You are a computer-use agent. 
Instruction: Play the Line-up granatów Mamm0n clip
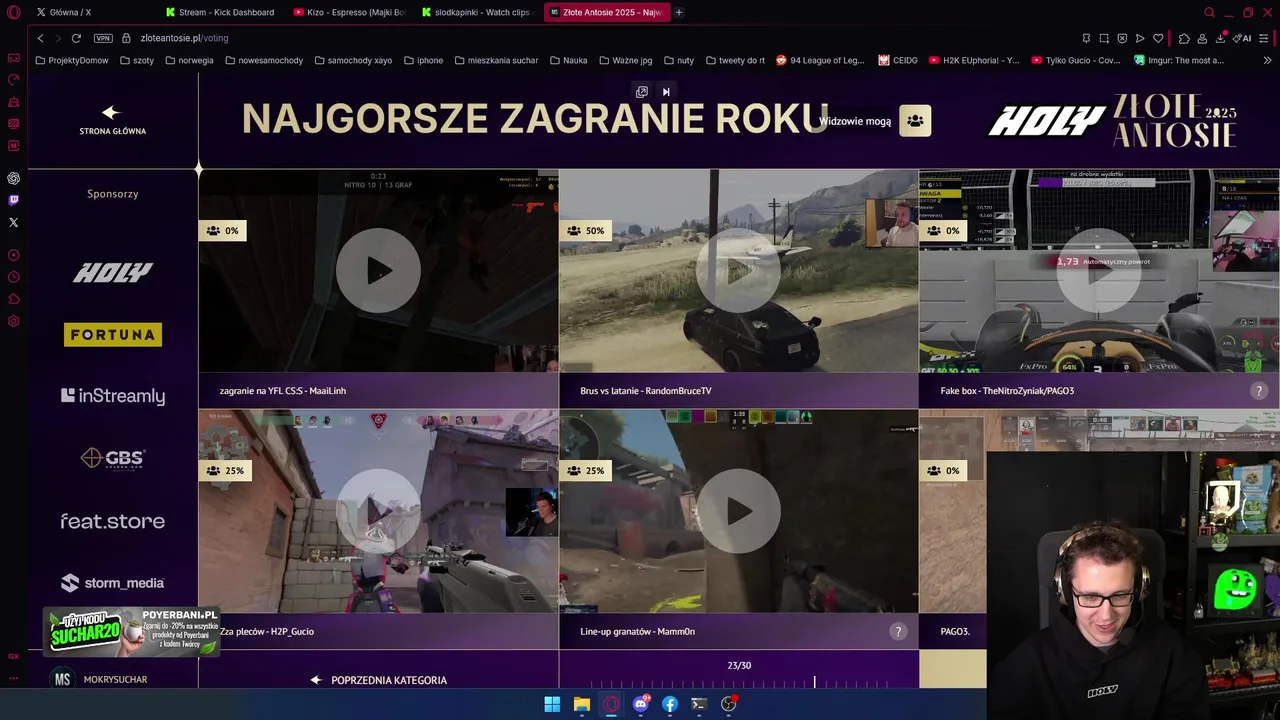[x=738, y=511]
